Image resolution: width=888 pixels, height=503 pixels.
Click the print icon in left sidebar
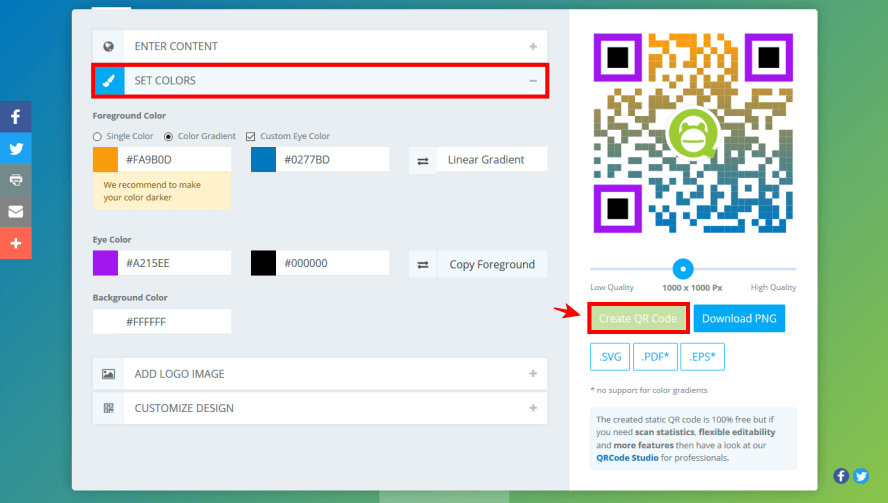pos(15,180)
